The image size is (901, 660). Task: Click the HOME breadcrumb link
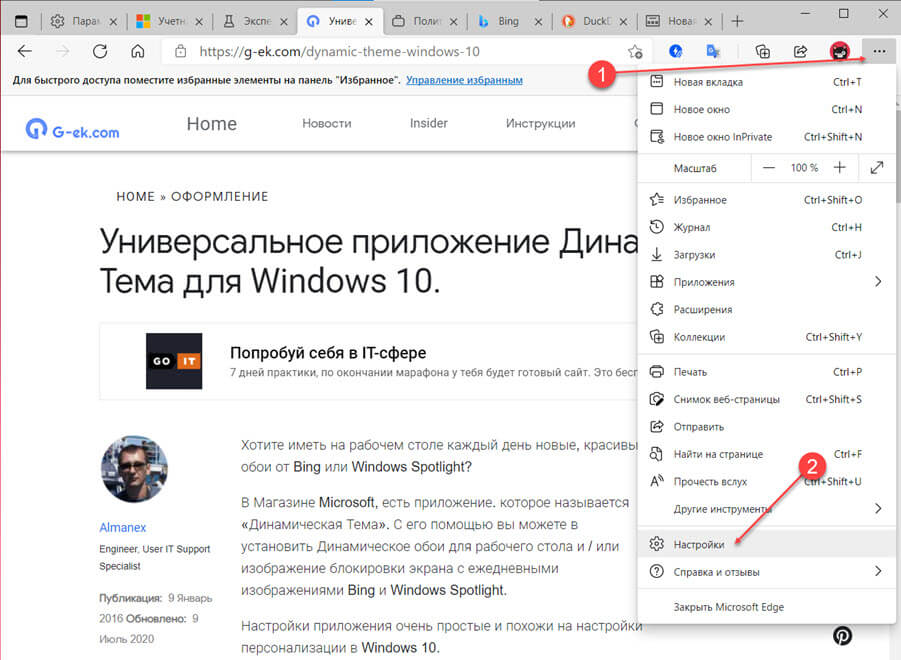click(x=136, y=196)
